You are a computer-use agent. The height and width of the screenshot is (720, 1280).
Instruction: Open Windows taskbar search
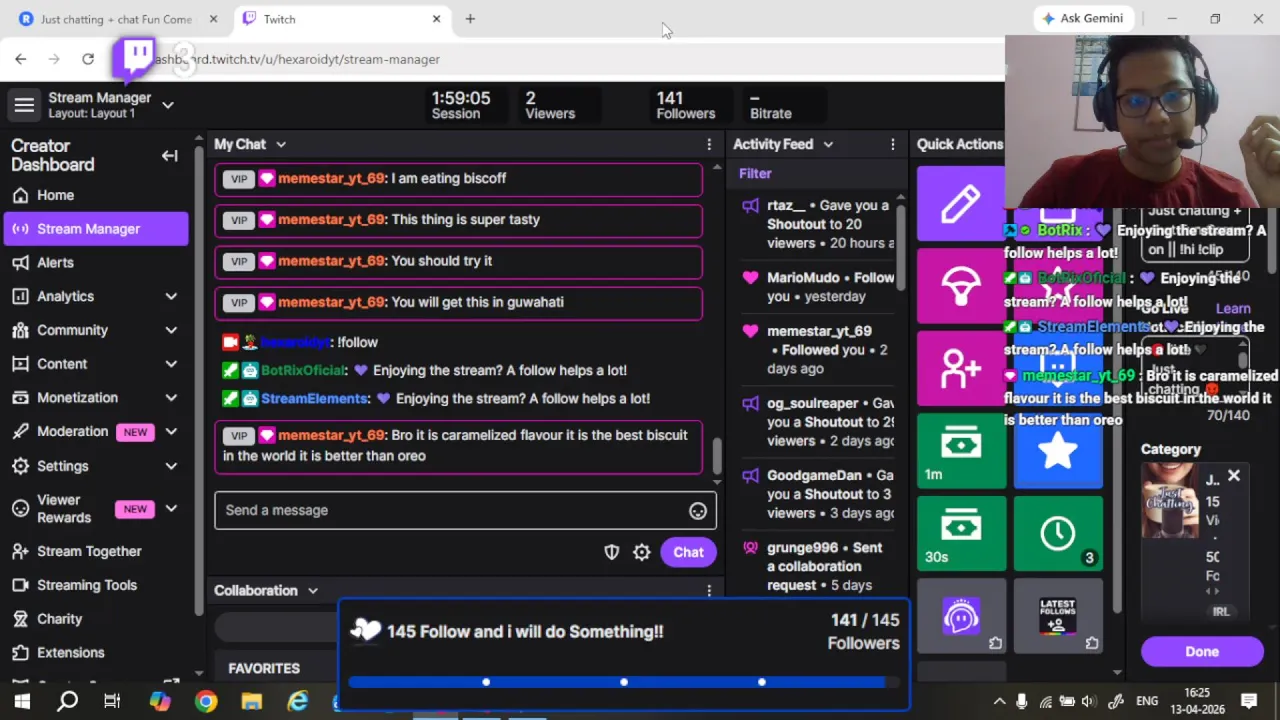pos(67,701)
